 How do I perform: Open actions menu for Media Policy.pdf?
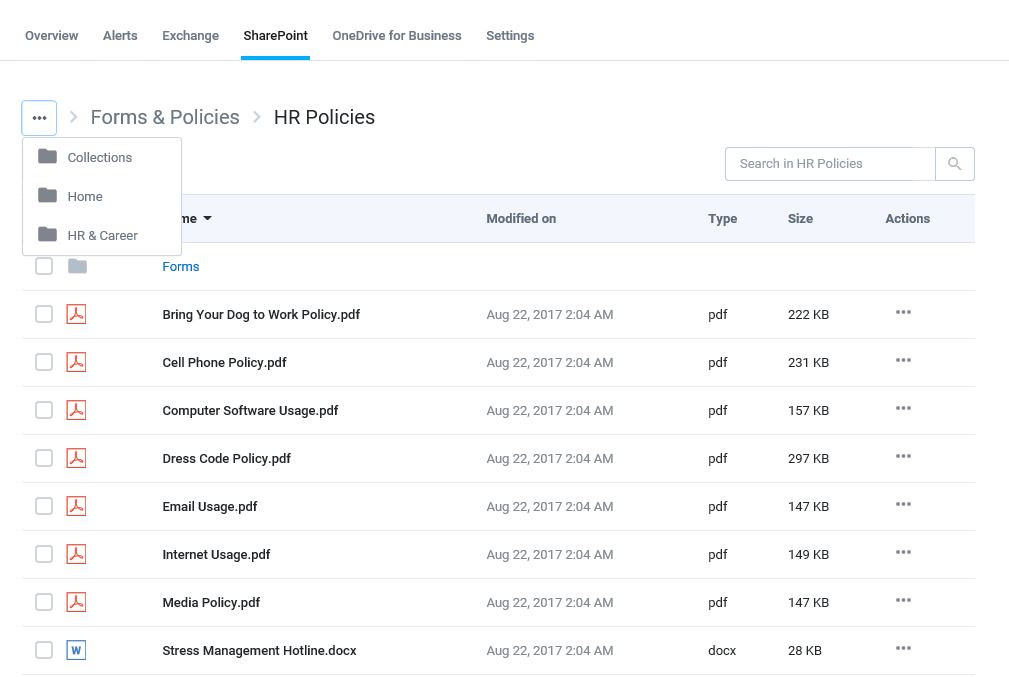click(903, 600)
